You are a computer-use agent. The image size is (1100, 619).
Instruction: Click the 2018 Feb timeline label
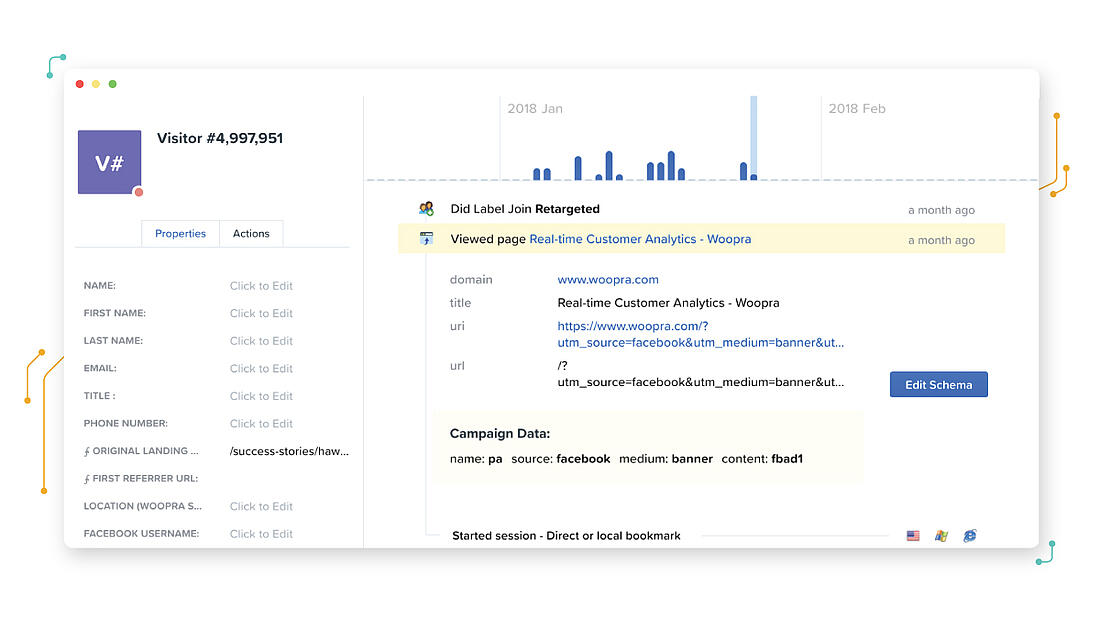click(857, 109)
